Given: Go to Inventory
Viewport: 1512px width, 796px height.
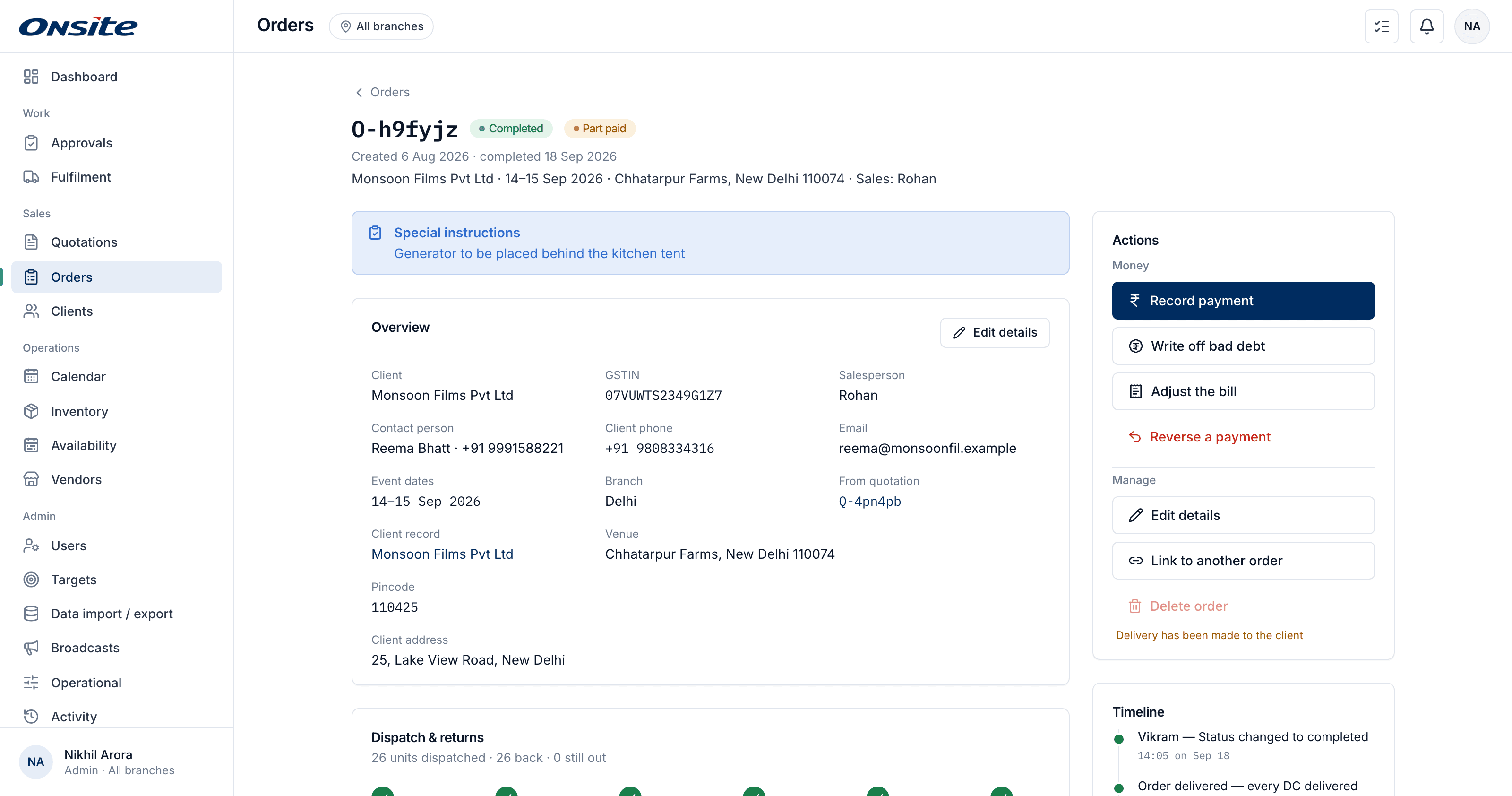Looking at the screenshot, I should 116,411.
